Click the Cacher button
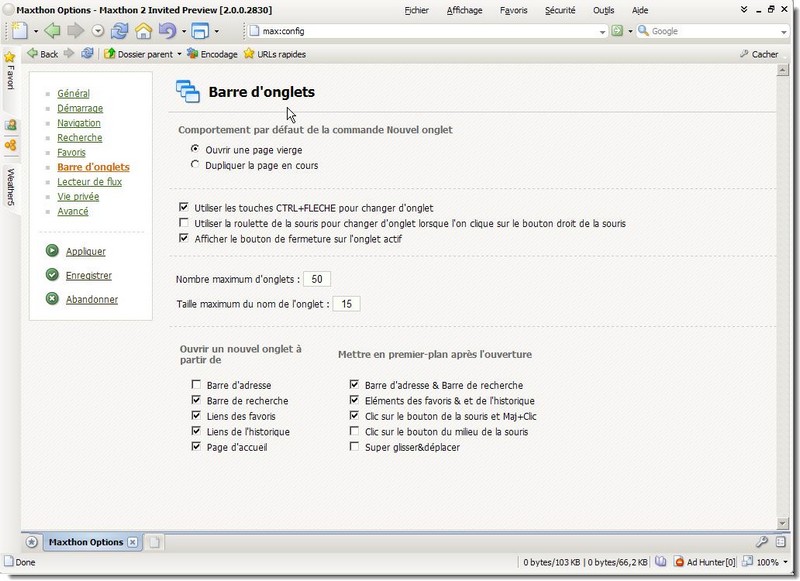This screenshot has width=800, height=581. (x=759, y=54)
